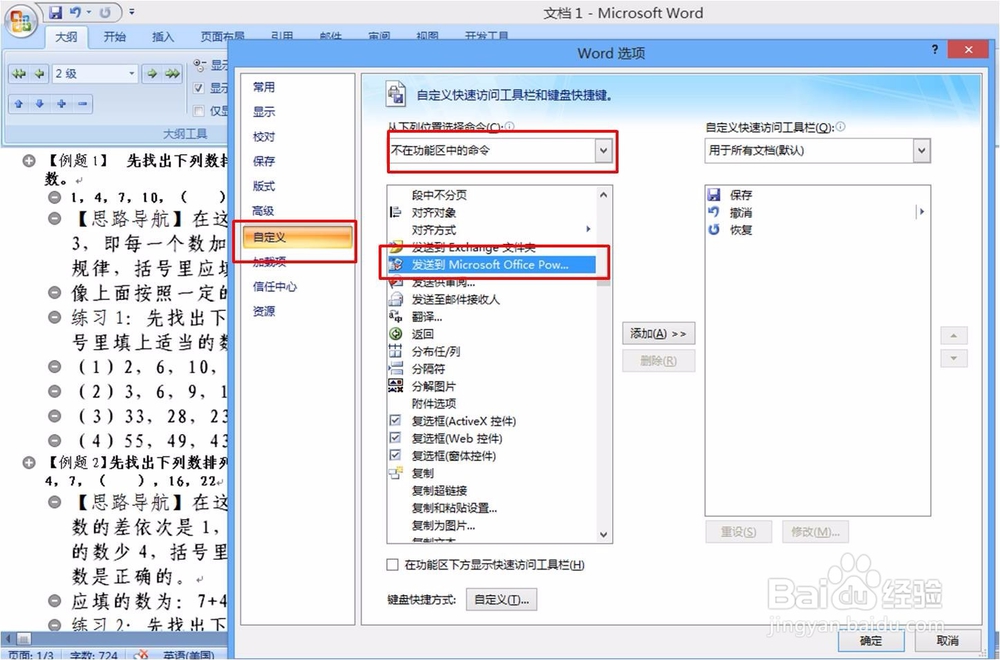Open the quick access toolbar customize arrow

132,12
